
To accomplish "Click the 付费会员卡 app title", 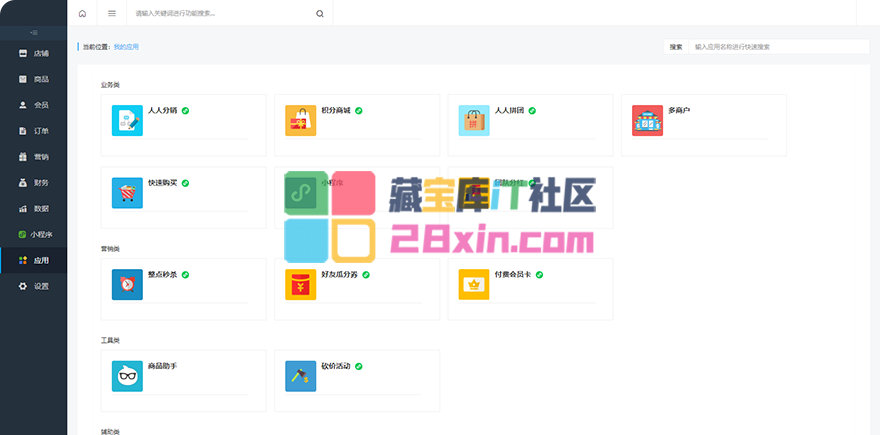I will pos(513,274).
